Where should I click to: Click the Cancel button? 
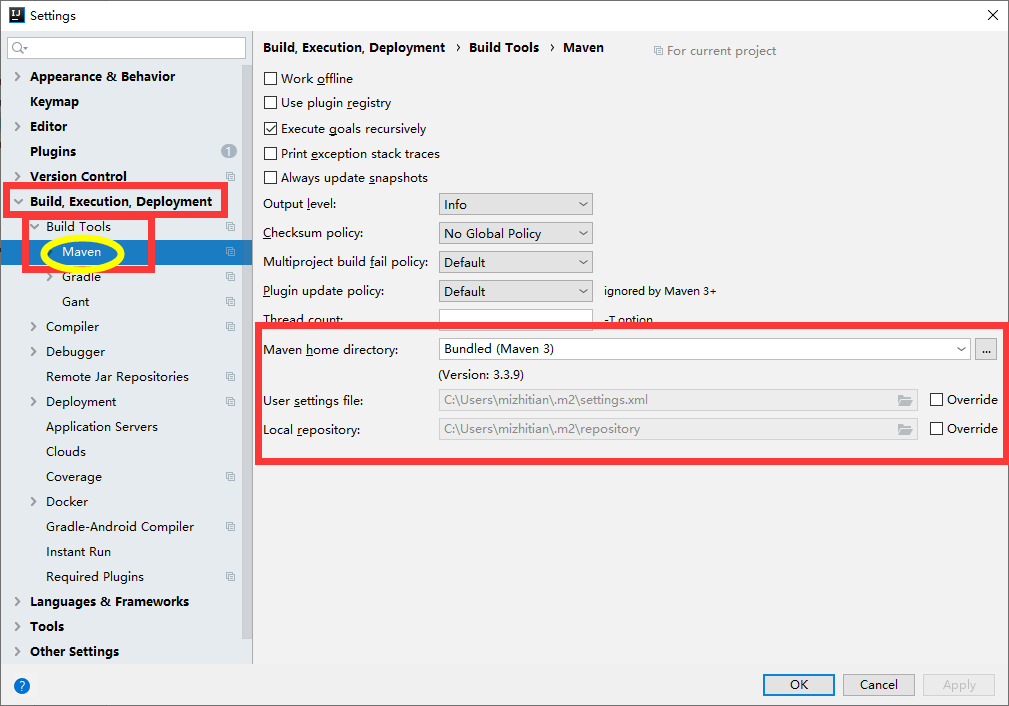click(x=878, y=685)
